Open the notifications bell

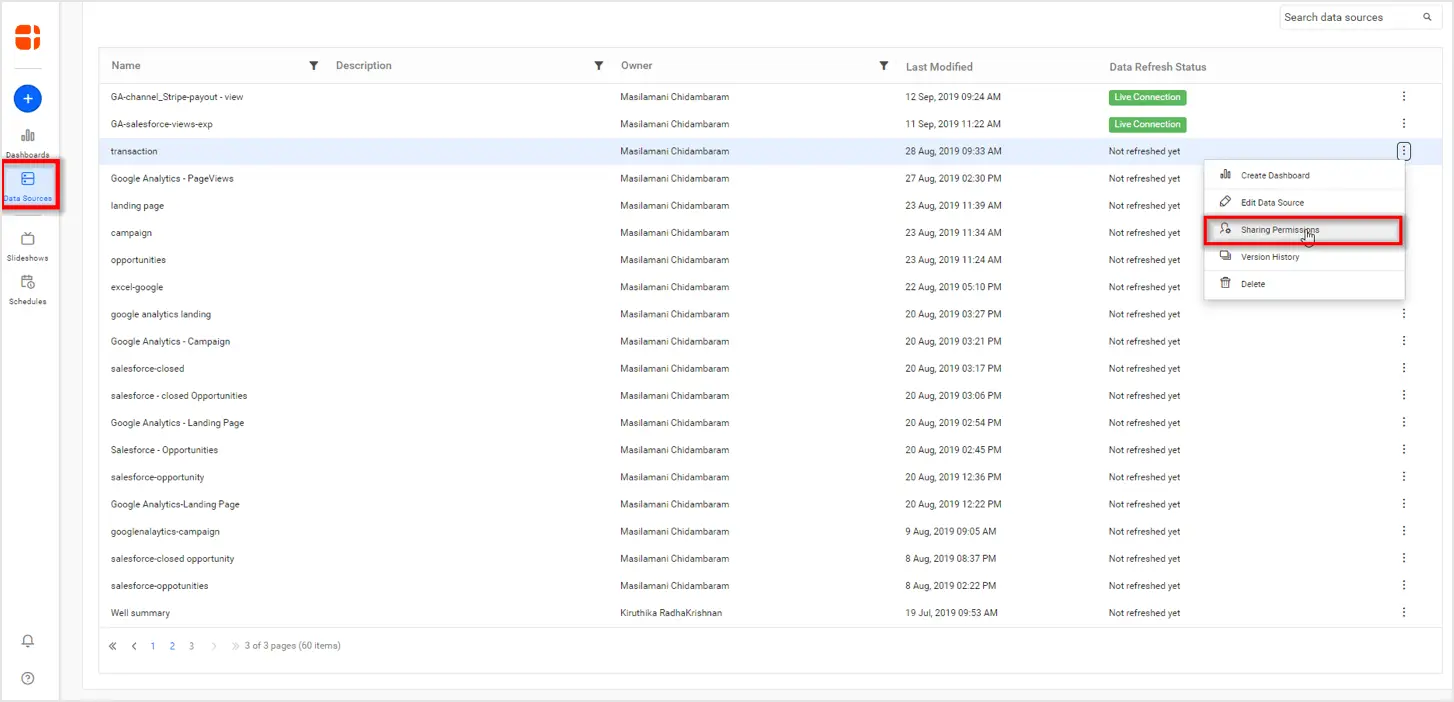pos(28,641)
